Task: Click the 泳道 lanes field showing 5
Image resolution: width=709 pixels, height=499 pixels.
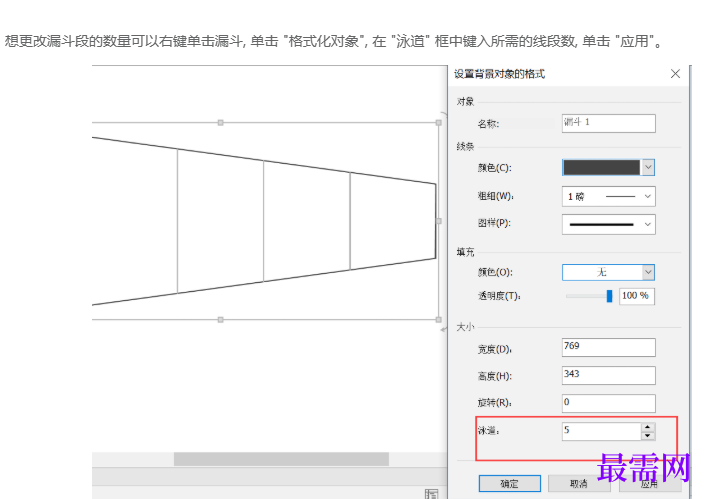Action: [601, 431]
